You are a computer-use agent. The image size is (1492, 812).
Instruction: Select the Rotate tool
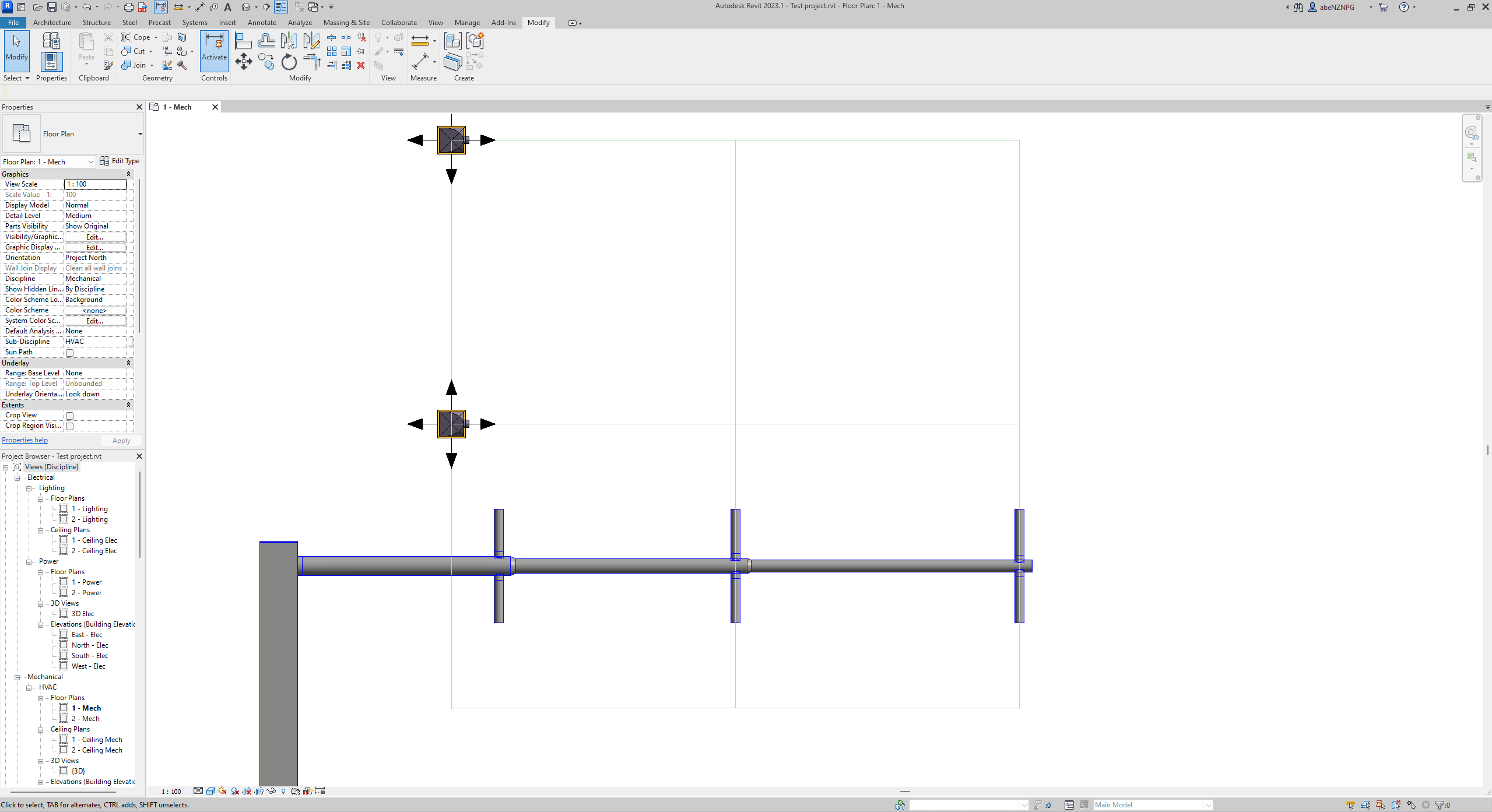click(x=289, y=62)
